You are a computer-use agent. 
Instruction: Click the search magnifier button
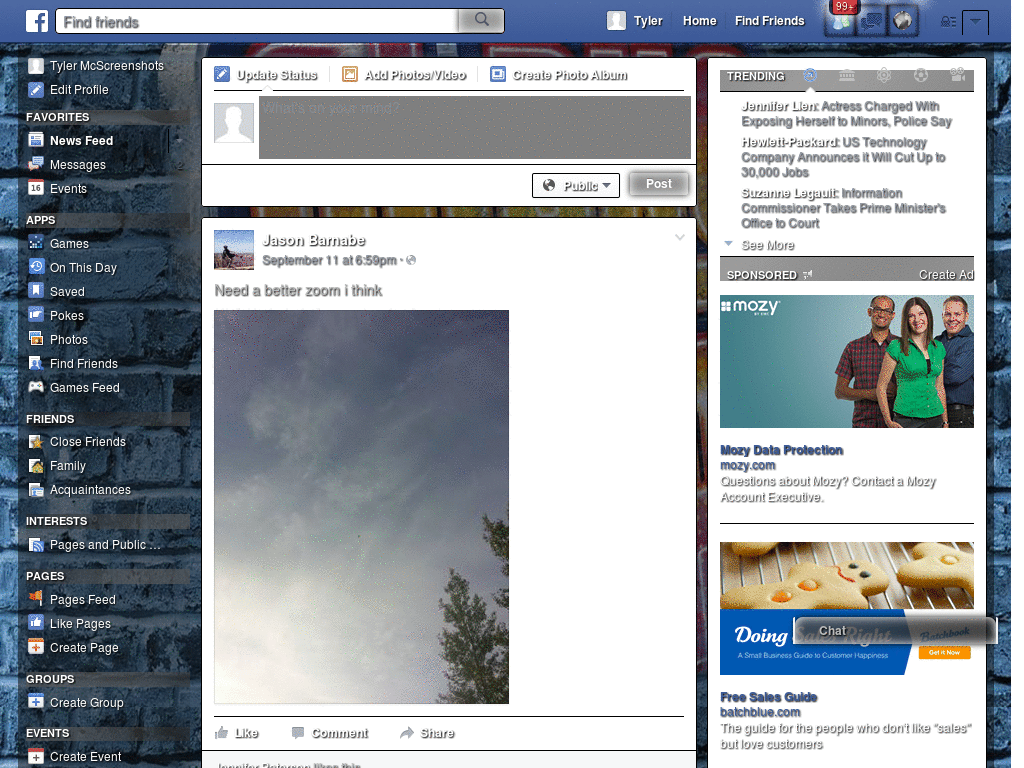tap(481, 20)
